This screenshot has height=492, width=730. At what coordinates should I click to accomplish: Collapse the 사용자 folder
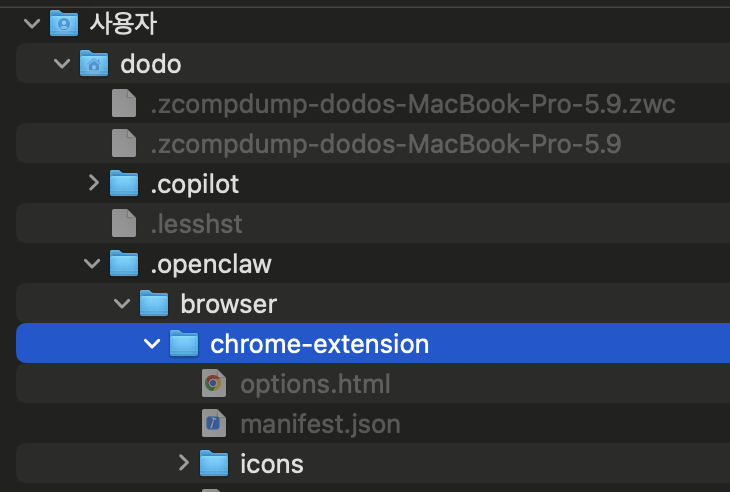[x=32, y=23]
